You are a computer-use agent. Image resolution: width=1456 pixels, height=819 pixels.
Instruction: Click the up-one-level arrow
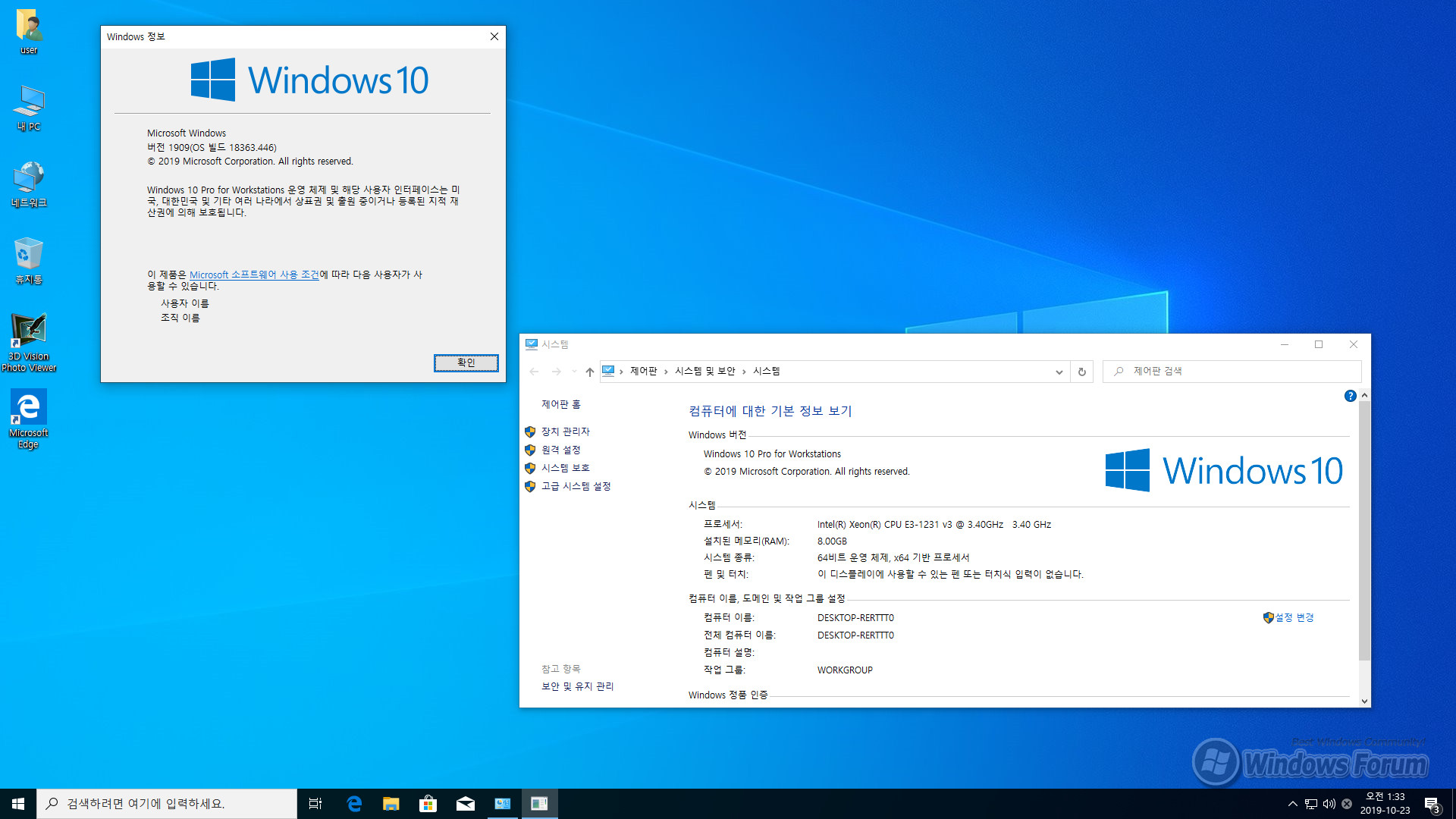pyautogui.click(x=589, y=372)
